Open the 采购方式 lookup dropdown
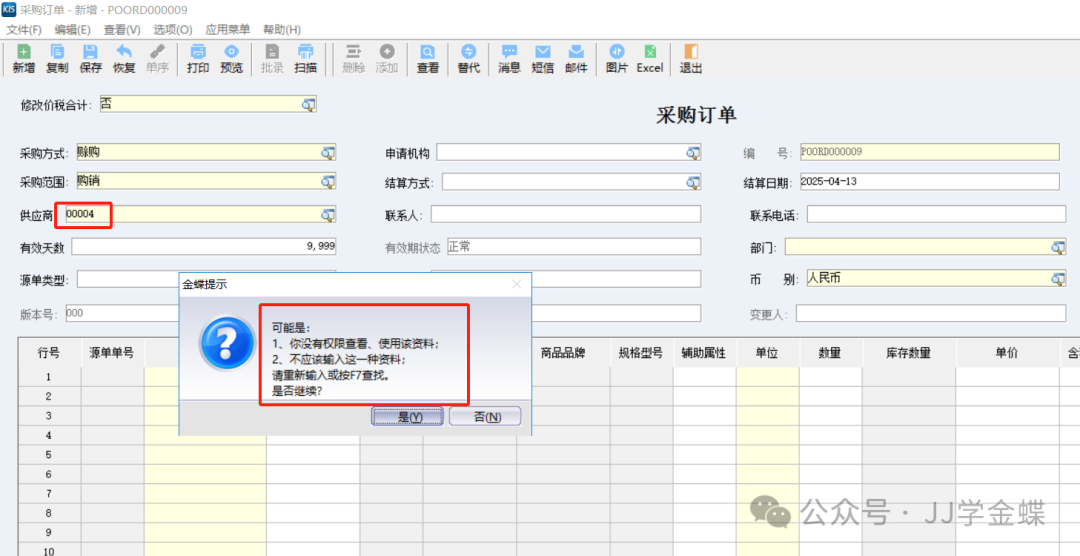This screenshot has height=556, width=1080. [327, 152]
